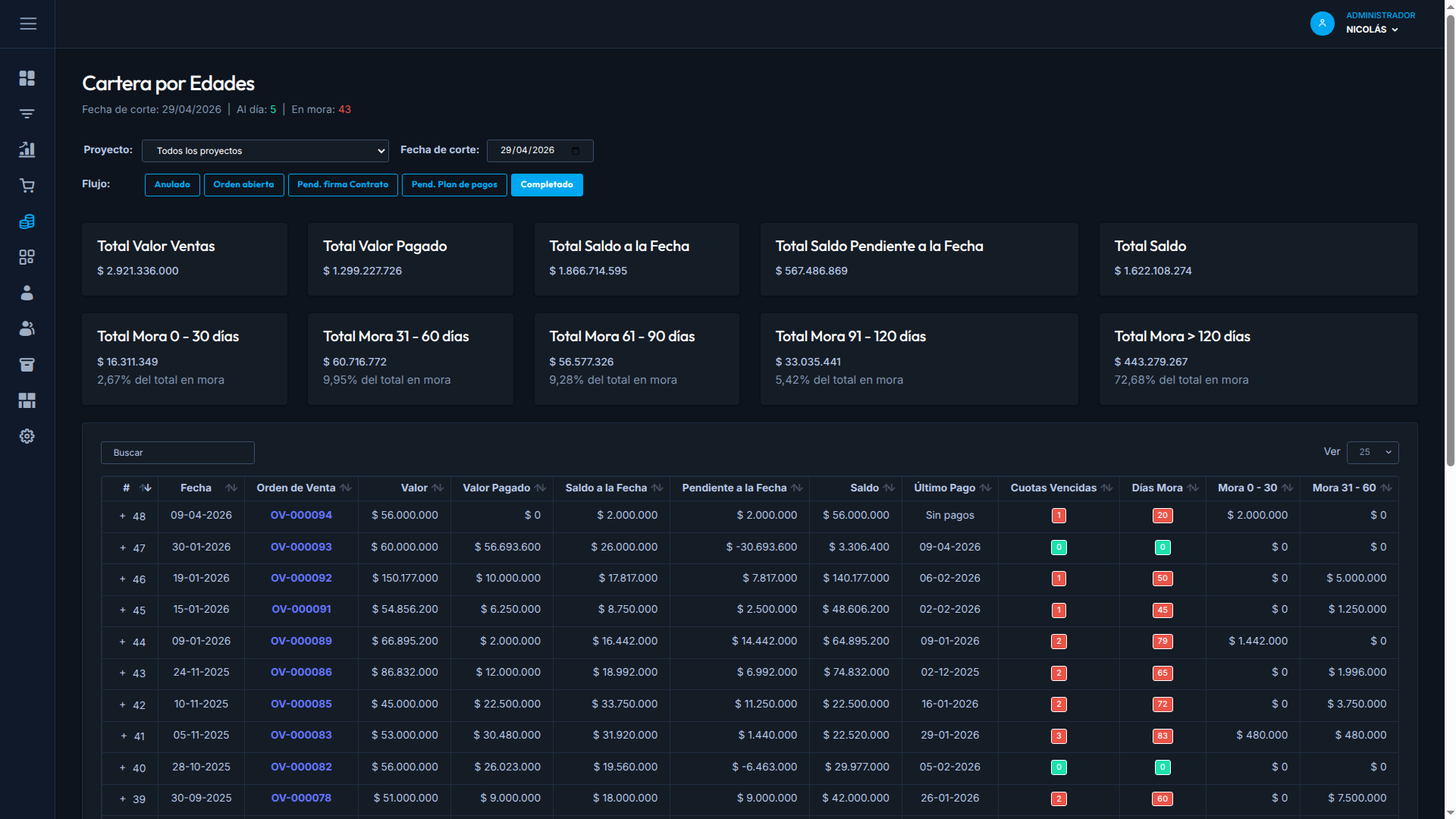
Task: Click the bar chart statistics sidebar icon
Action: [x=27, y=149]
